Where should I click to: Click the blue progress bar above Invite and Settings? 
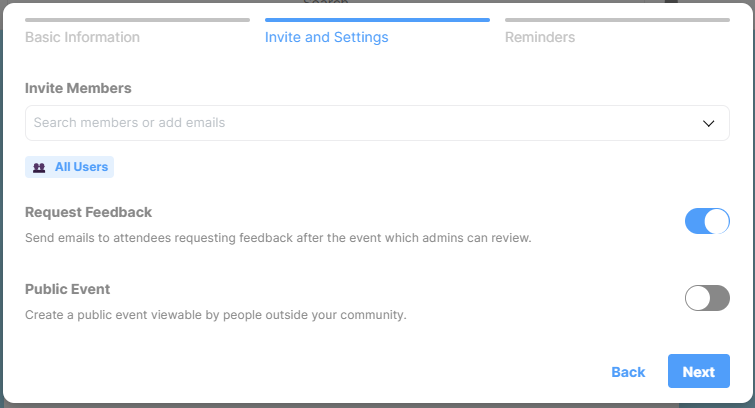[377, 20]
